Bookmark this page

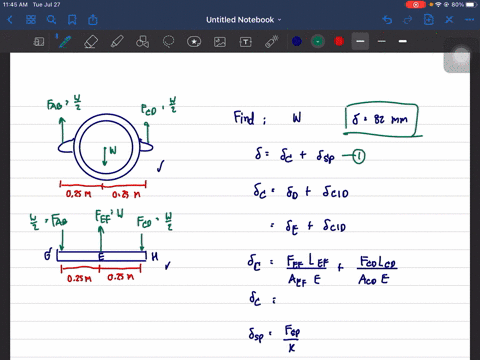point(72,20)
